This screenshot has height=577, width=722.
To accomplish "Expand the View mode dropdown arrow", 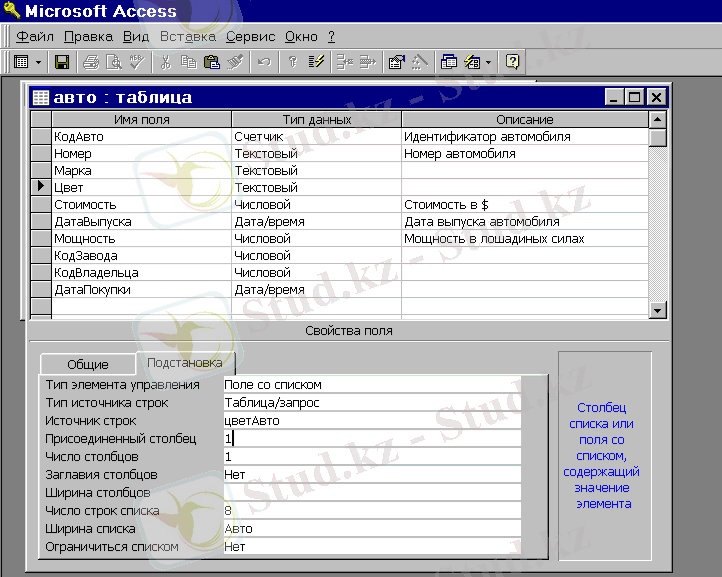I will tap(39, 62).
